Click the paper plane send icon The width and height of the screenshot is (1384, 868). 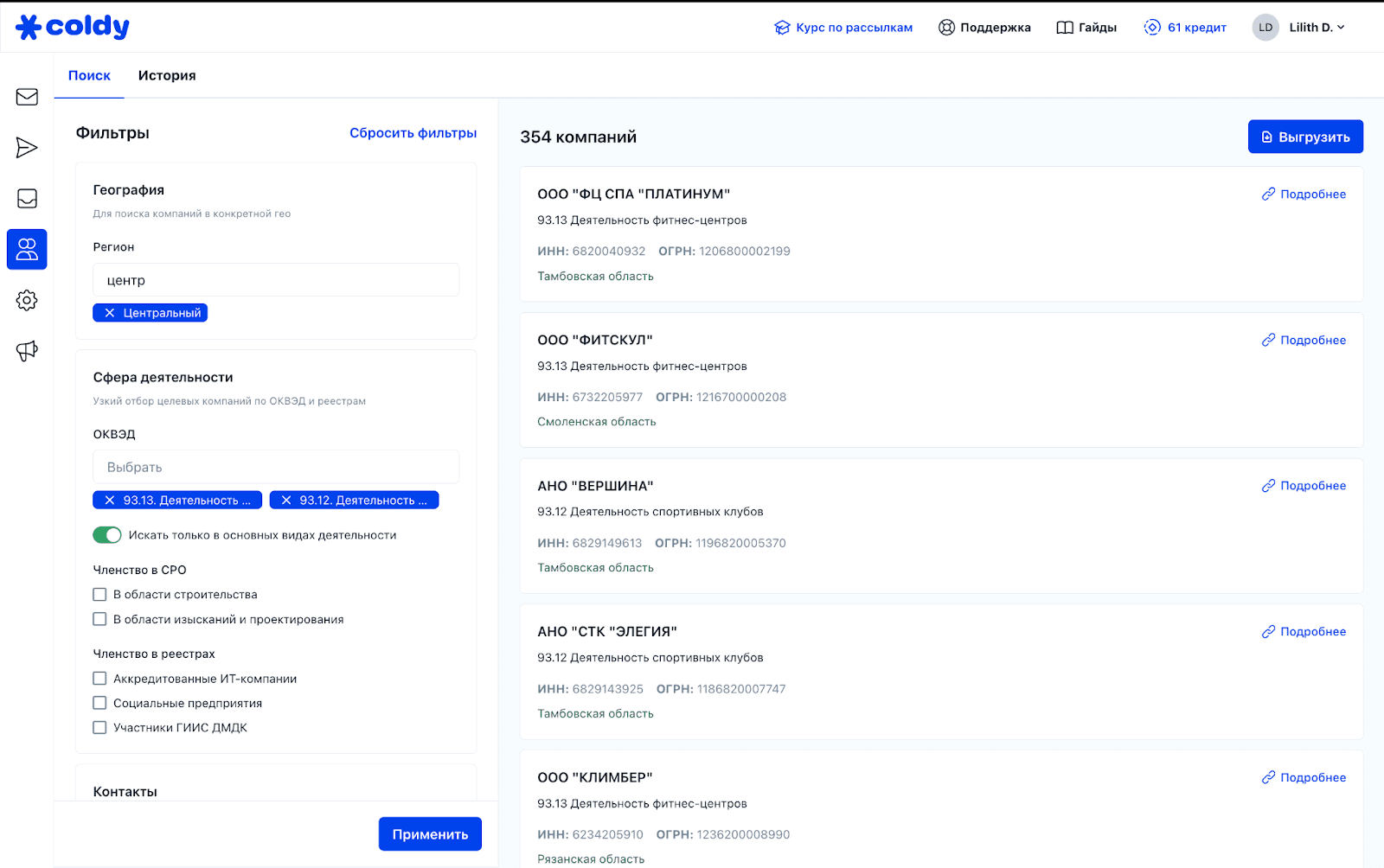(27, 148)
